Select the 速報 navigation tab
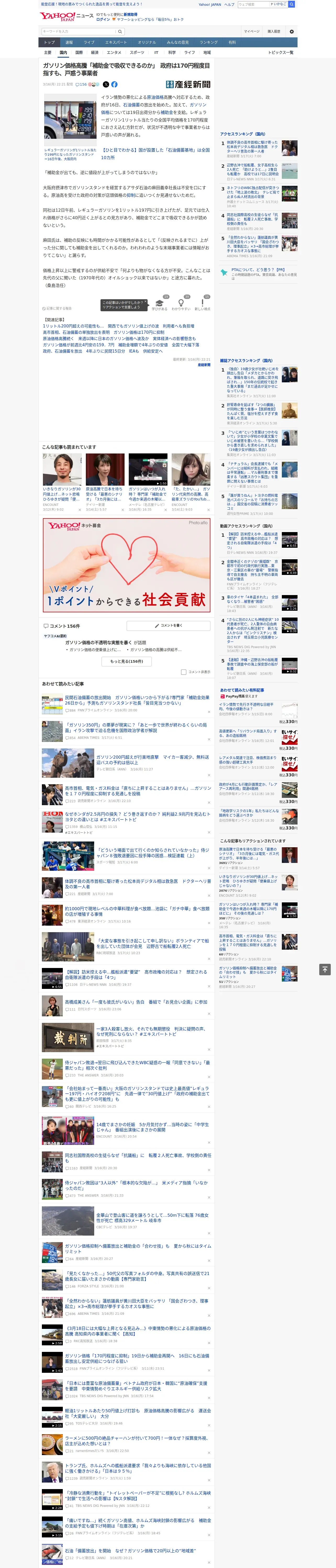 click(x=69, y=43)
